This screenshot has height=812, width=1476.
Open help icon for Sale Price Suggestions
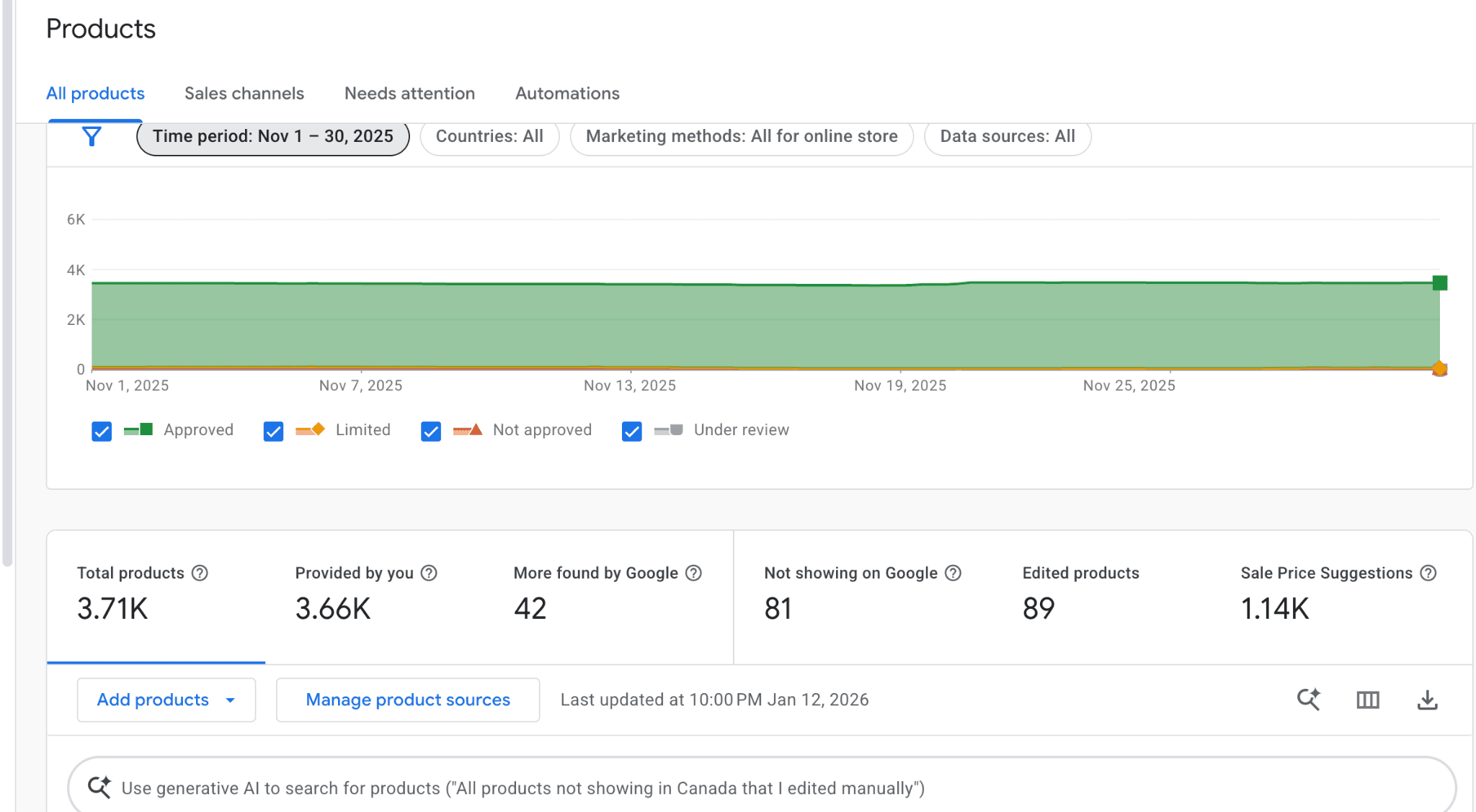(x=1428, y=573)
